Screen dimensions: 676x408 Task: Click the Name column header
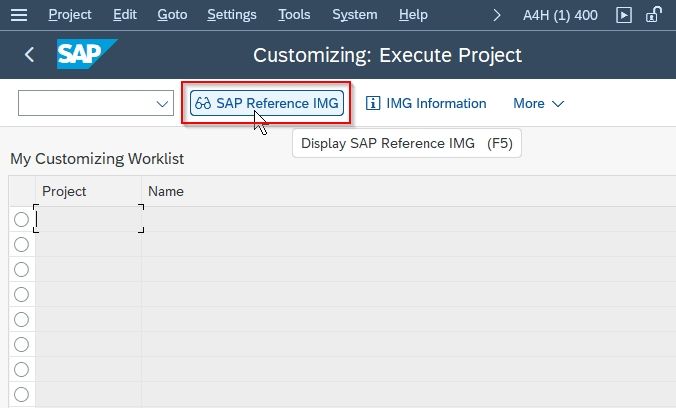coord(408,191)
